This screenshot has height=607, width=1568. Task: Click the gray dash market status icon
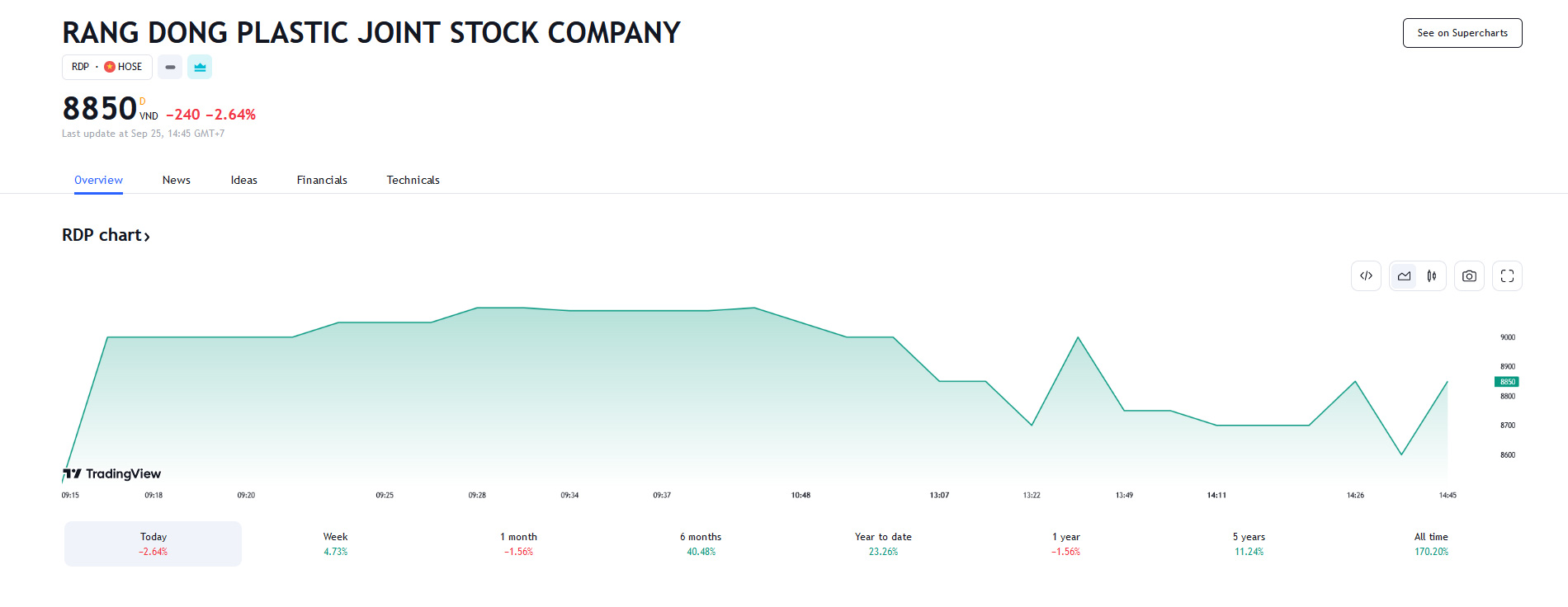pos(170,67)
